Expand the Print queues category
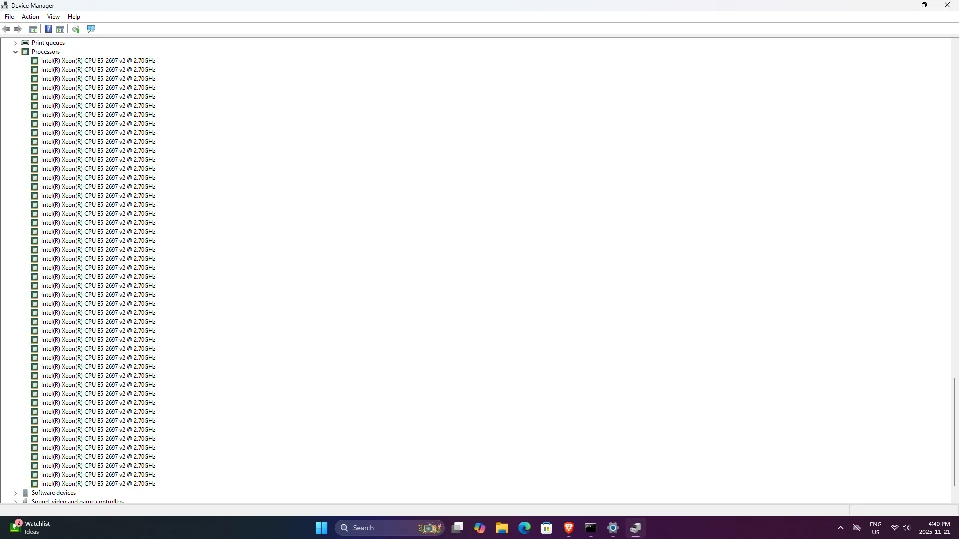This screenshot has height=539, width=959. (15, 43)
